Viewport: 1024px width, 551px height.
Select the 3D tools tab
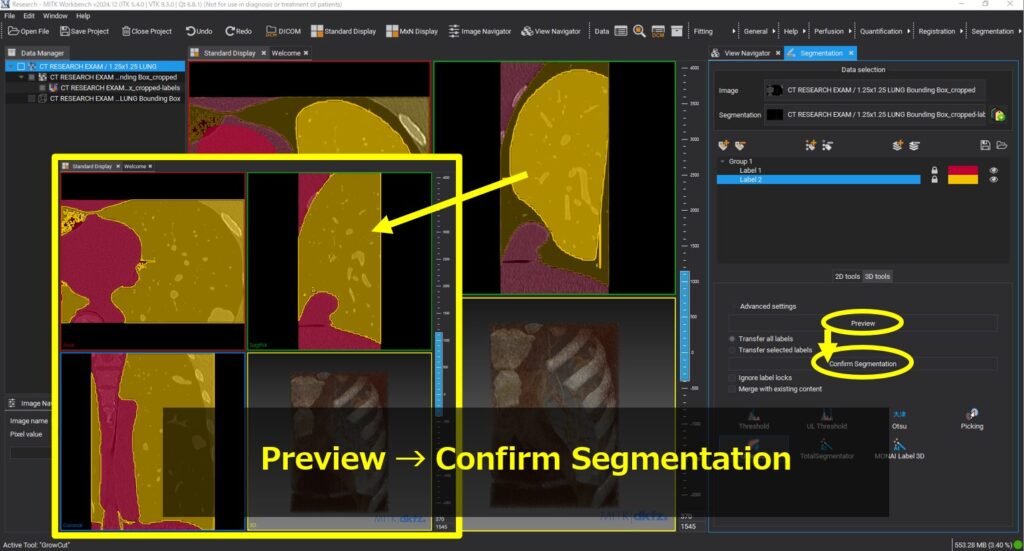pyautogui.click(x=877, y=276)
